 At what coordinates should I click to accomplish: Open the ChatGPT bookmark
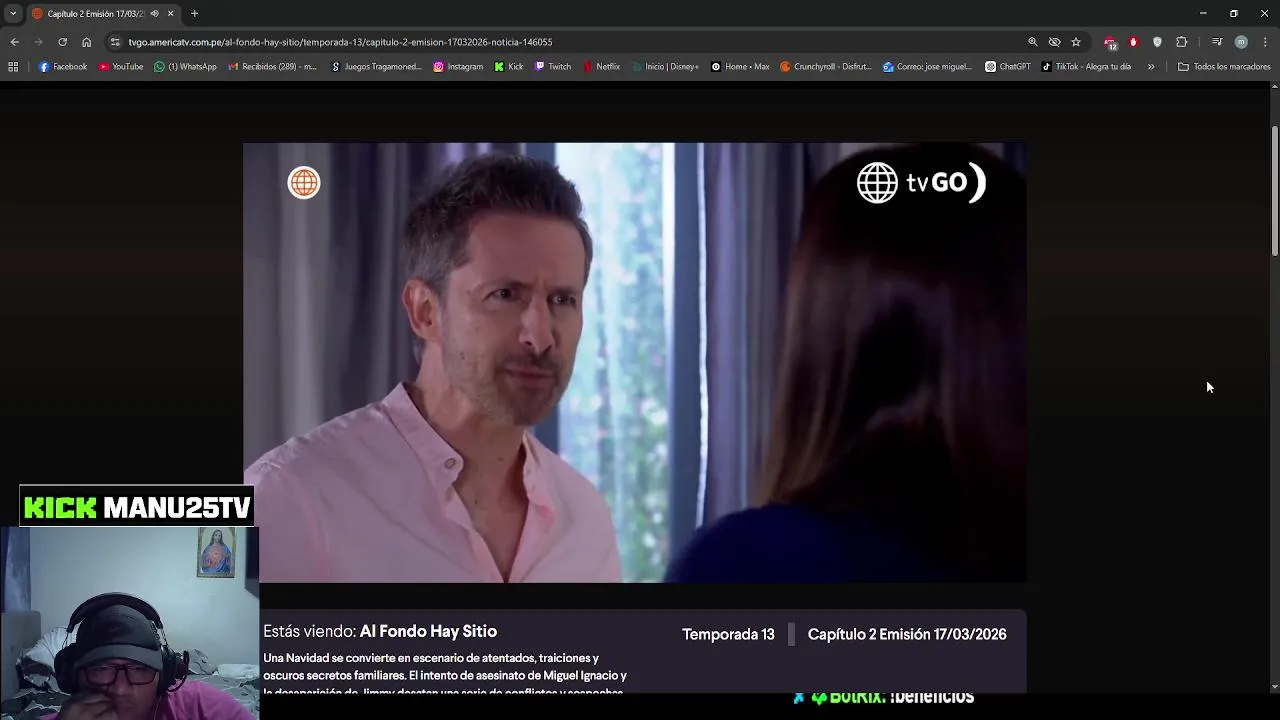coord(1008,67)
